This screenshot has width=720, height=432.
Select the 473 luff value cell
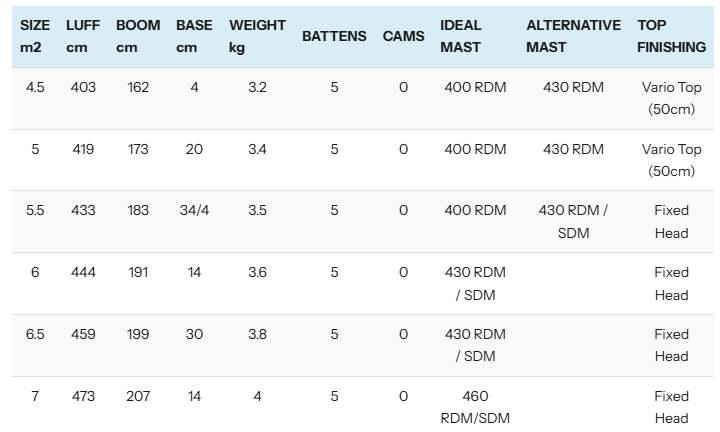coord(83,396)
